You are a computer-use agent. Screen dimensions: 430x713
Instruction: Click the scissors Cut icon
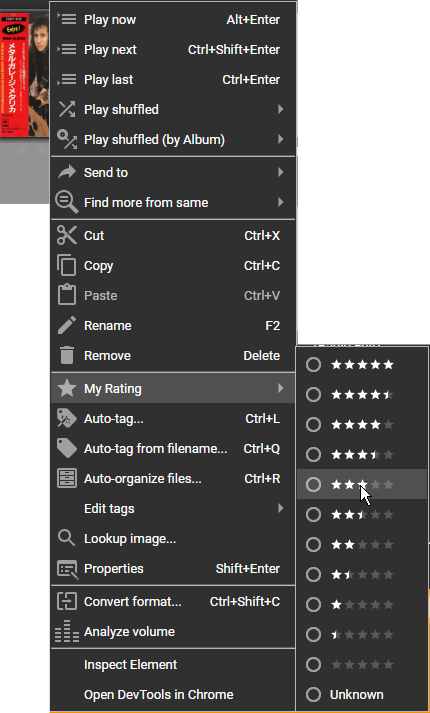tap(67, 236)
